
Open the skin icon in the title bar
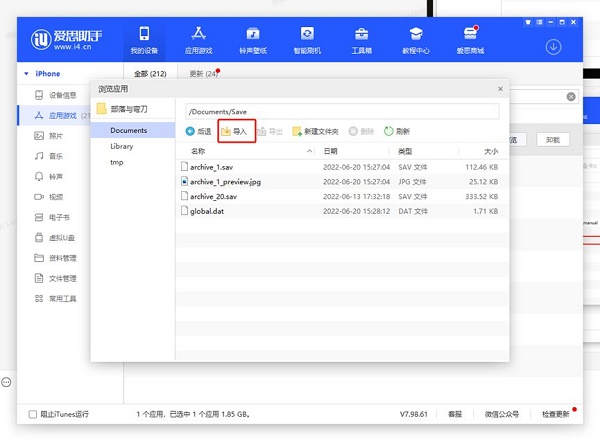[528, 22]
